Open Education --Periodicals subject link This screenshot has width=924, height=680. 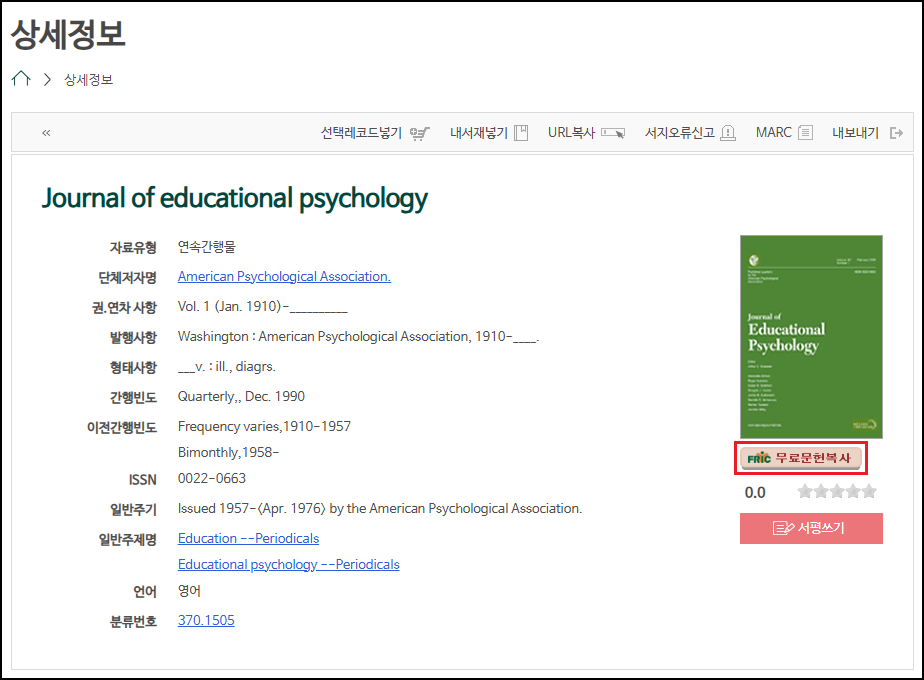click(248, 538)
